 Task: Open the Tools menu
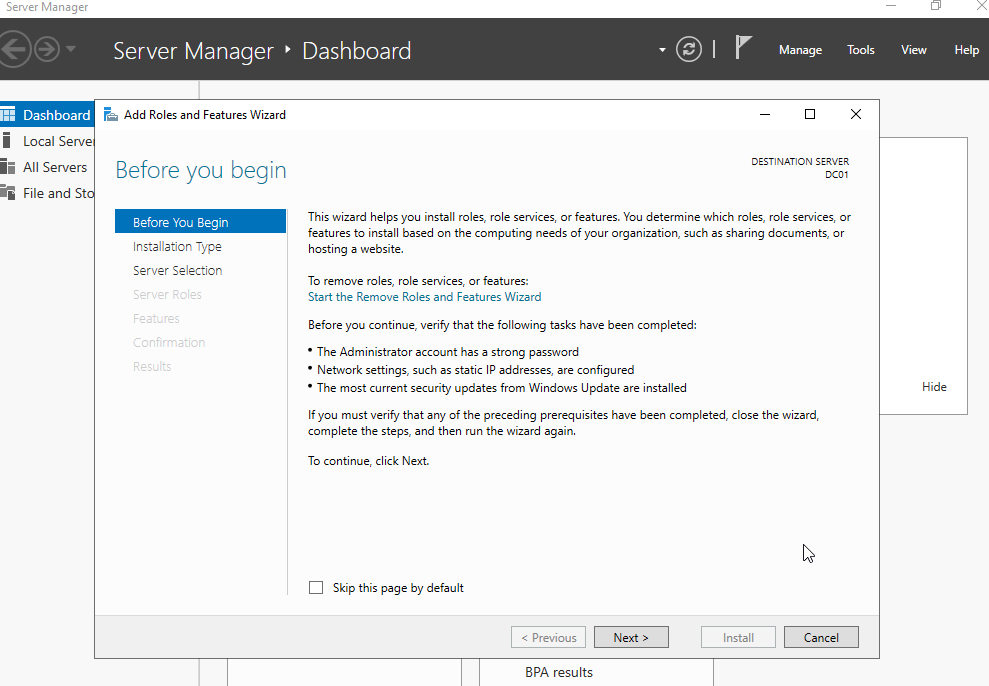[860, 50]
